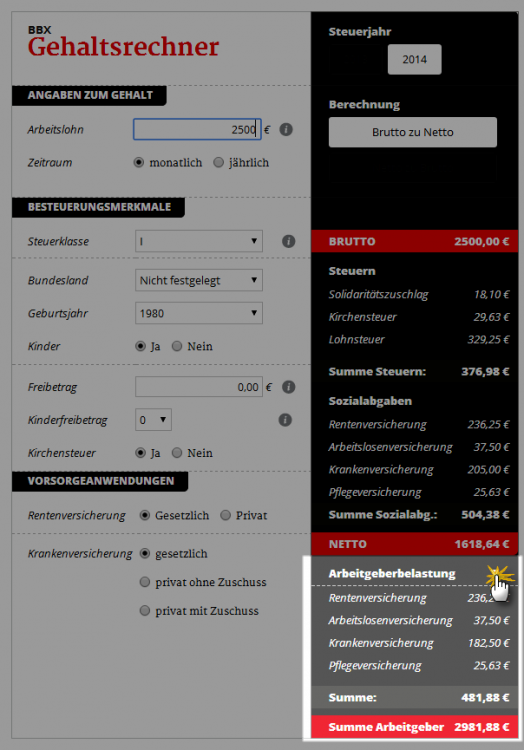Screen dimensions: 524x750
Task: Click the Freibetrag amount field
Action: pyautogui.click(x=199, y=386)
